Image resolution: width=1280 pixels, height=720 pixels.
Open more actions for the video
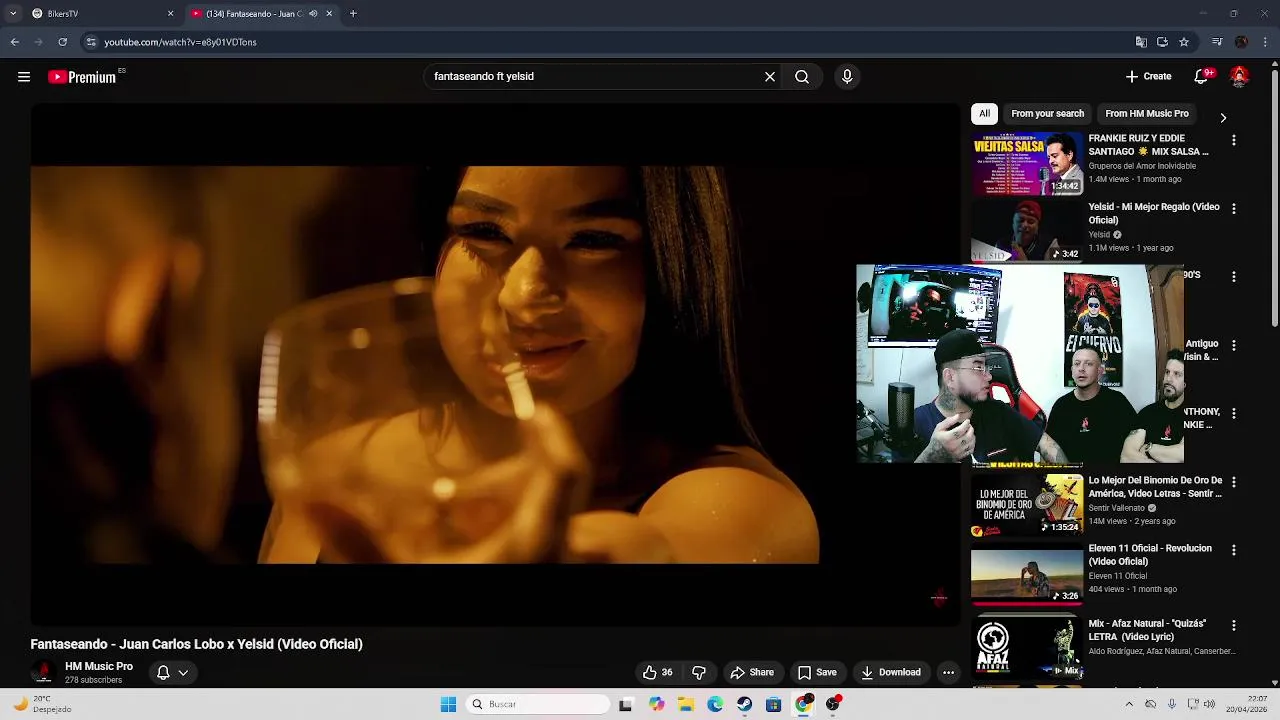[948, 672]
